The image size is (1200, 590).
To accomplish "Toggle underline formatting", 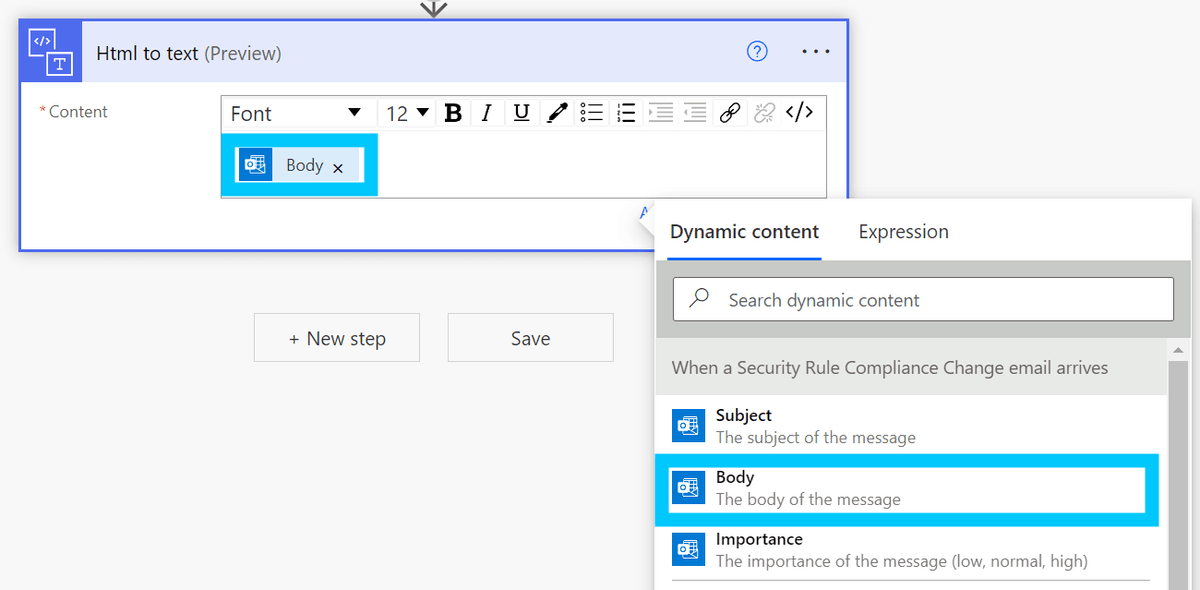I will coord(521,113).
